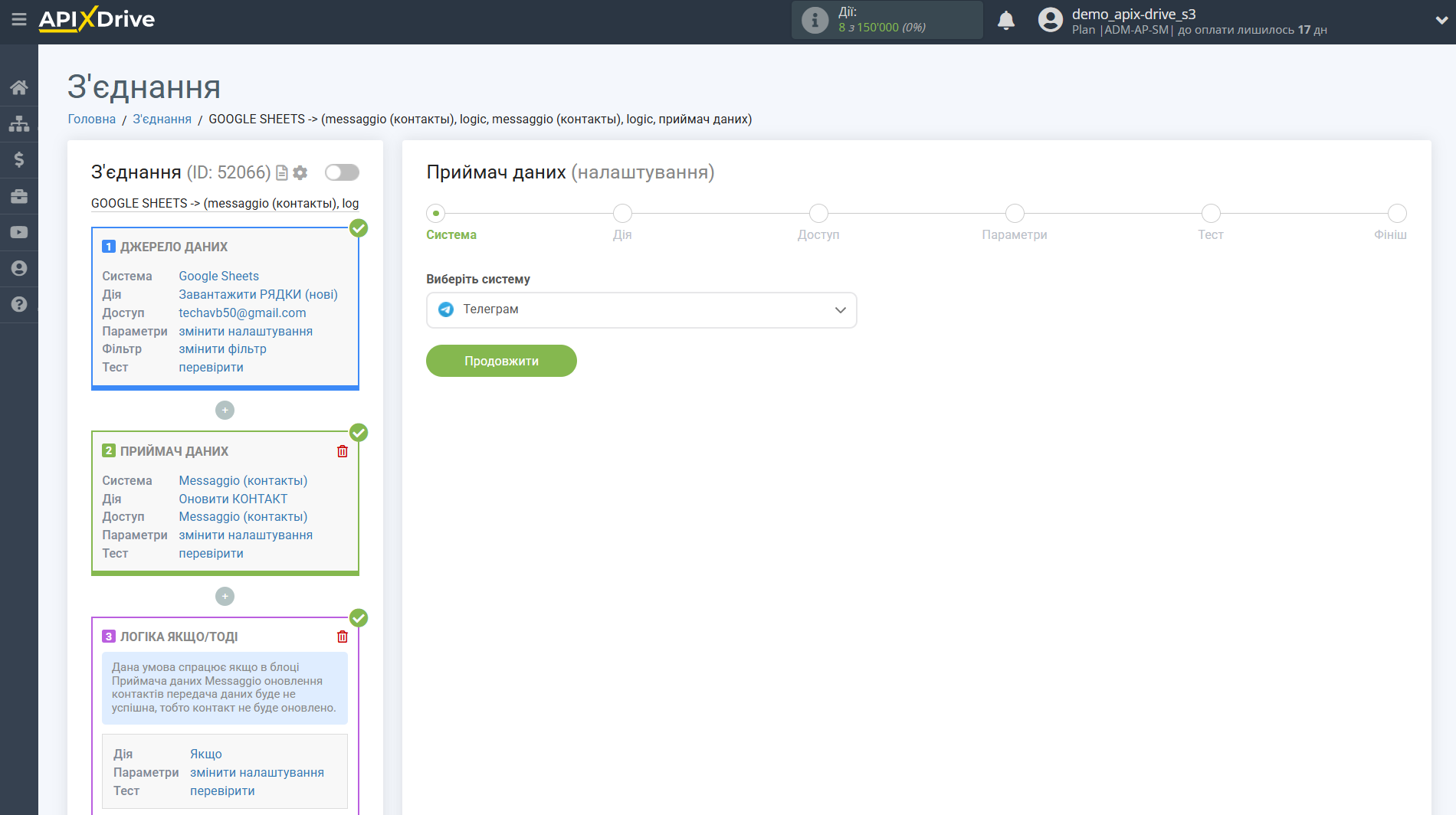This screenshot has height=815, width=1456.
Task: Expand the Виберіть систему dropdown showing Телеграм
Action: [x=641, y=310]
